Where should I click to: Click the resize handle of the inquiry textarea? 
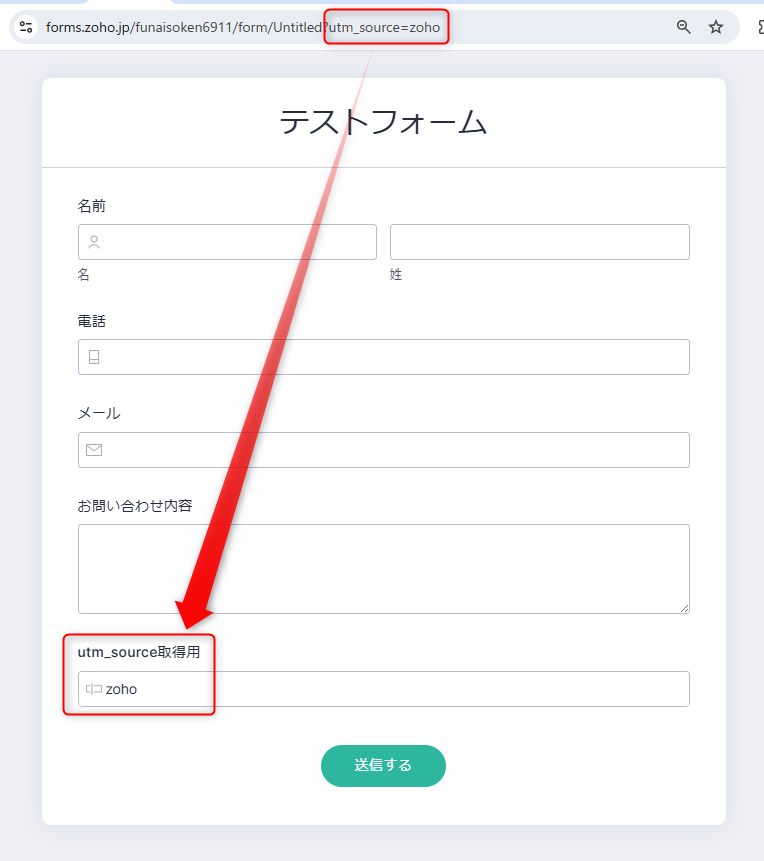coord(684,607)
